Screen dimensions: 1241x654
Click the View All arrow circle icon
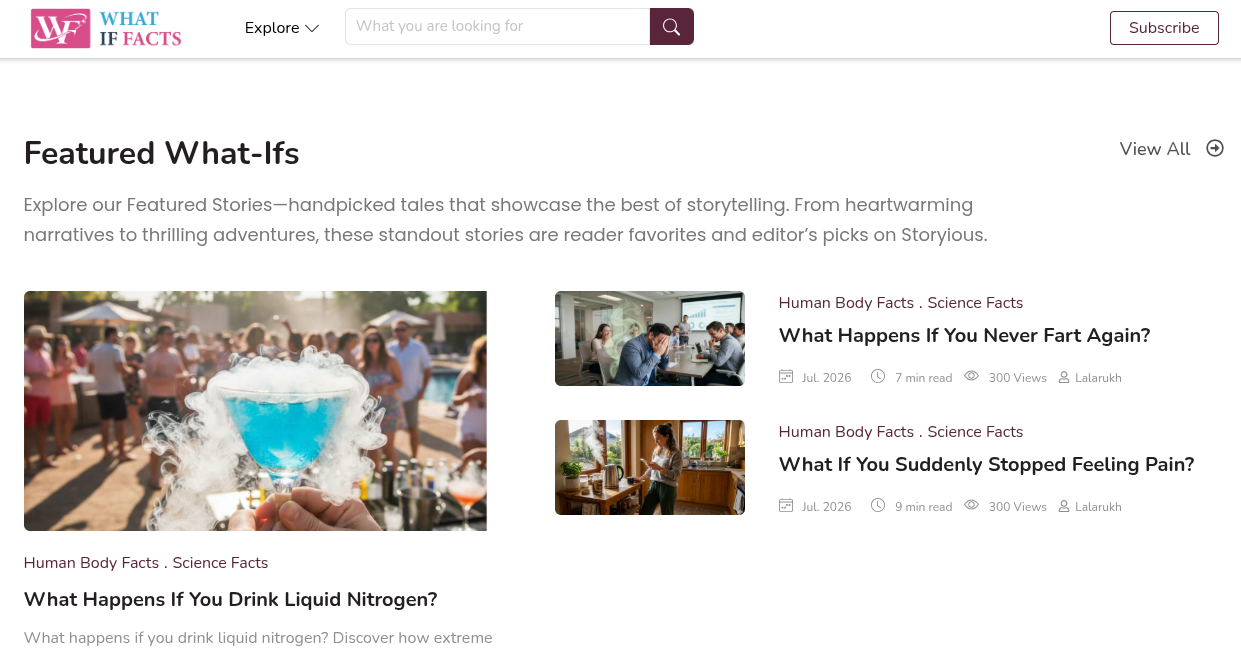1215,148
